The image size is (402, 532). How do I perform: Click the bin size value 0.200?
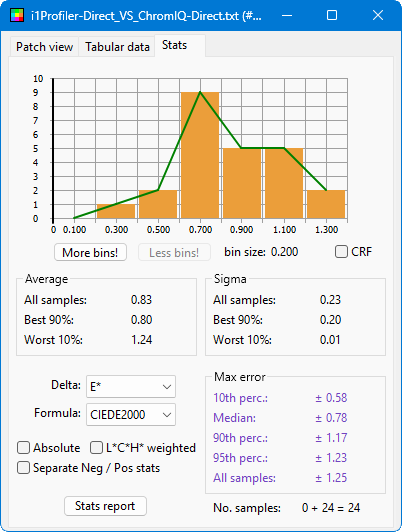(284, 252)
